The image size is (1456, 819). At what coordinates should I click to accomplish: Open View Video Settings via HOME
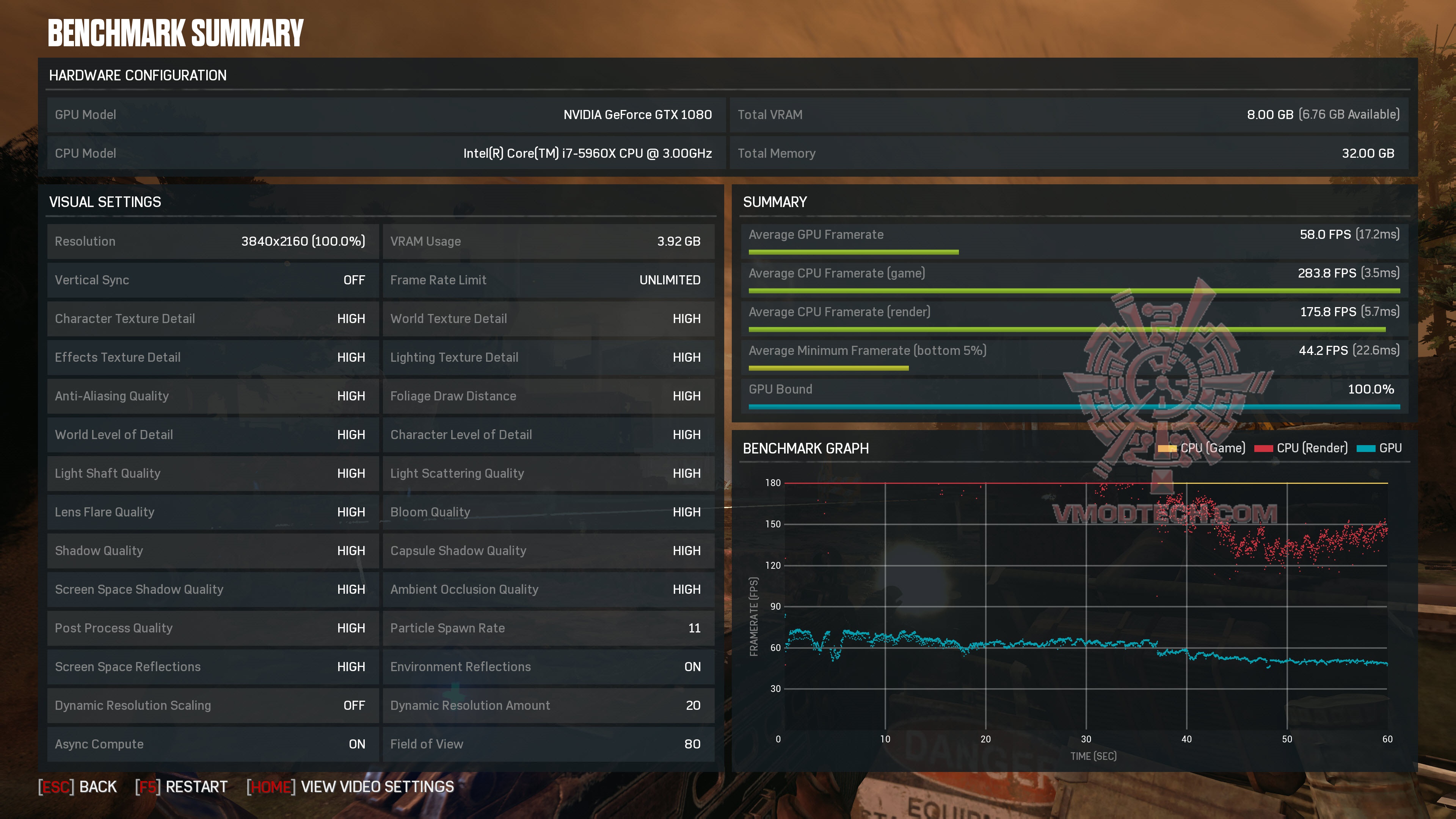click(350, 787)
